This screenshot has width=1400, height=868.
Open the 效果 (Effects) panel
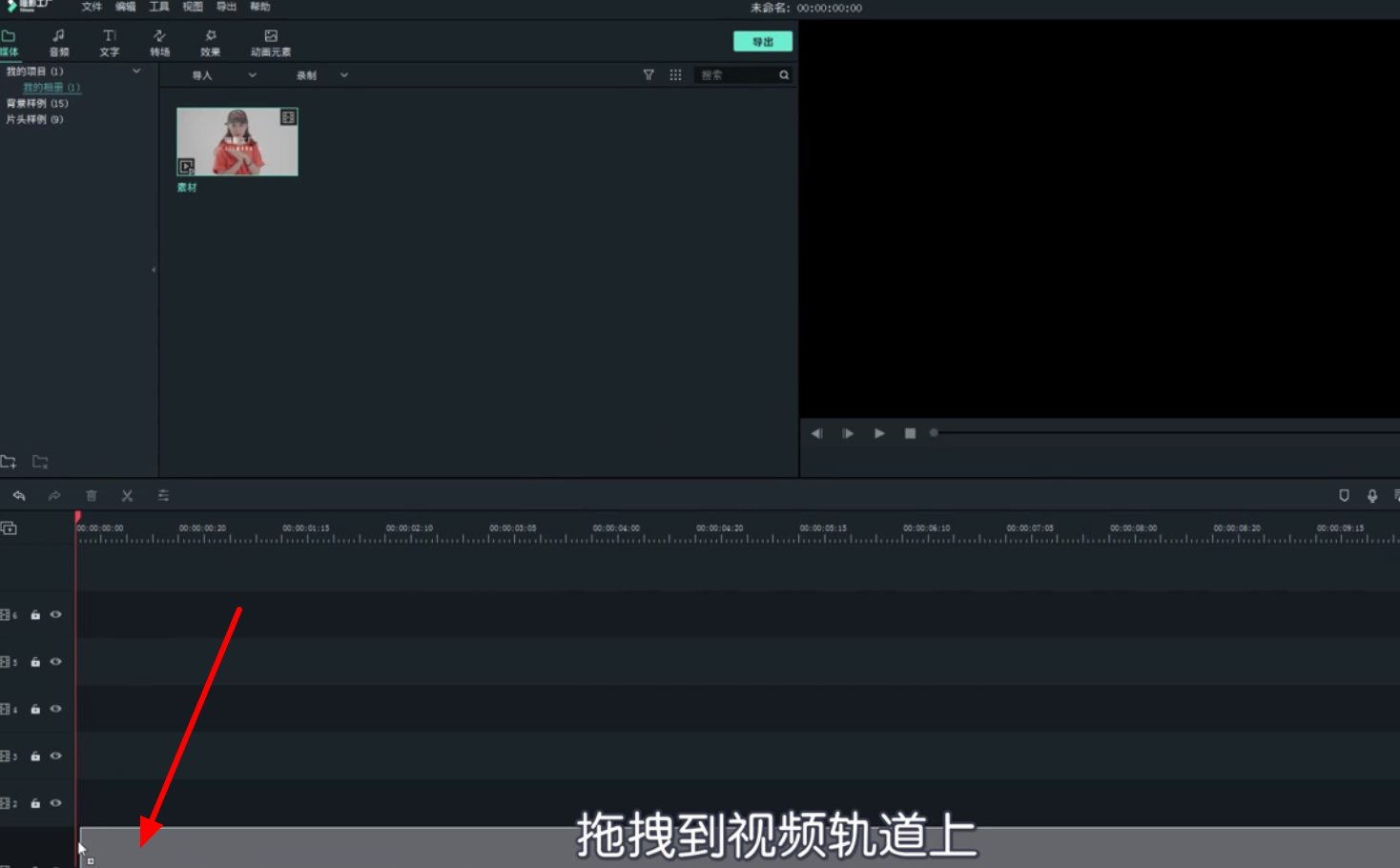[x=210, y=42]
